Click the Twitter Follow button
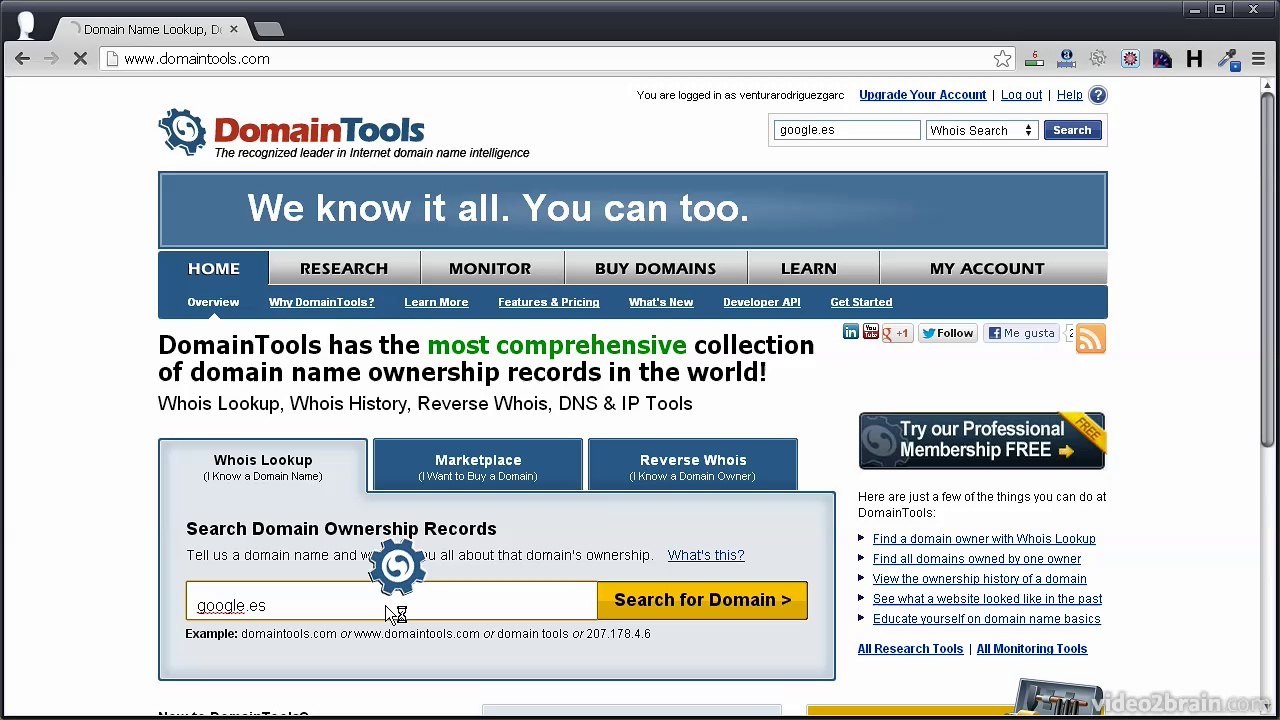The height and width of the screenshot is (720, 1280). pos(947,333)
